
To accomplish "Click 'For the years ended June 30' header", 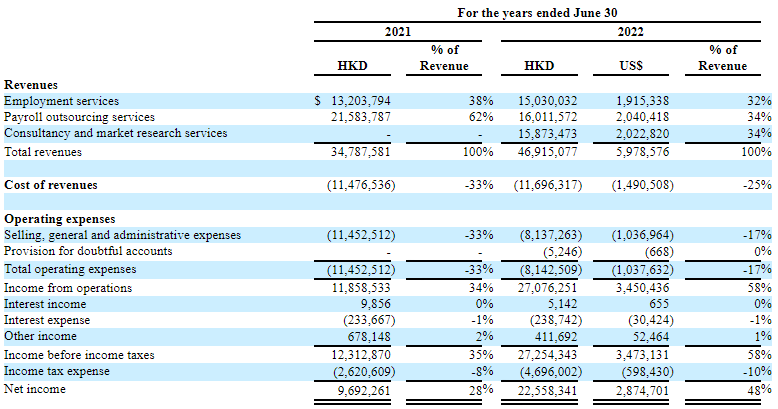I will coord(537,13).
